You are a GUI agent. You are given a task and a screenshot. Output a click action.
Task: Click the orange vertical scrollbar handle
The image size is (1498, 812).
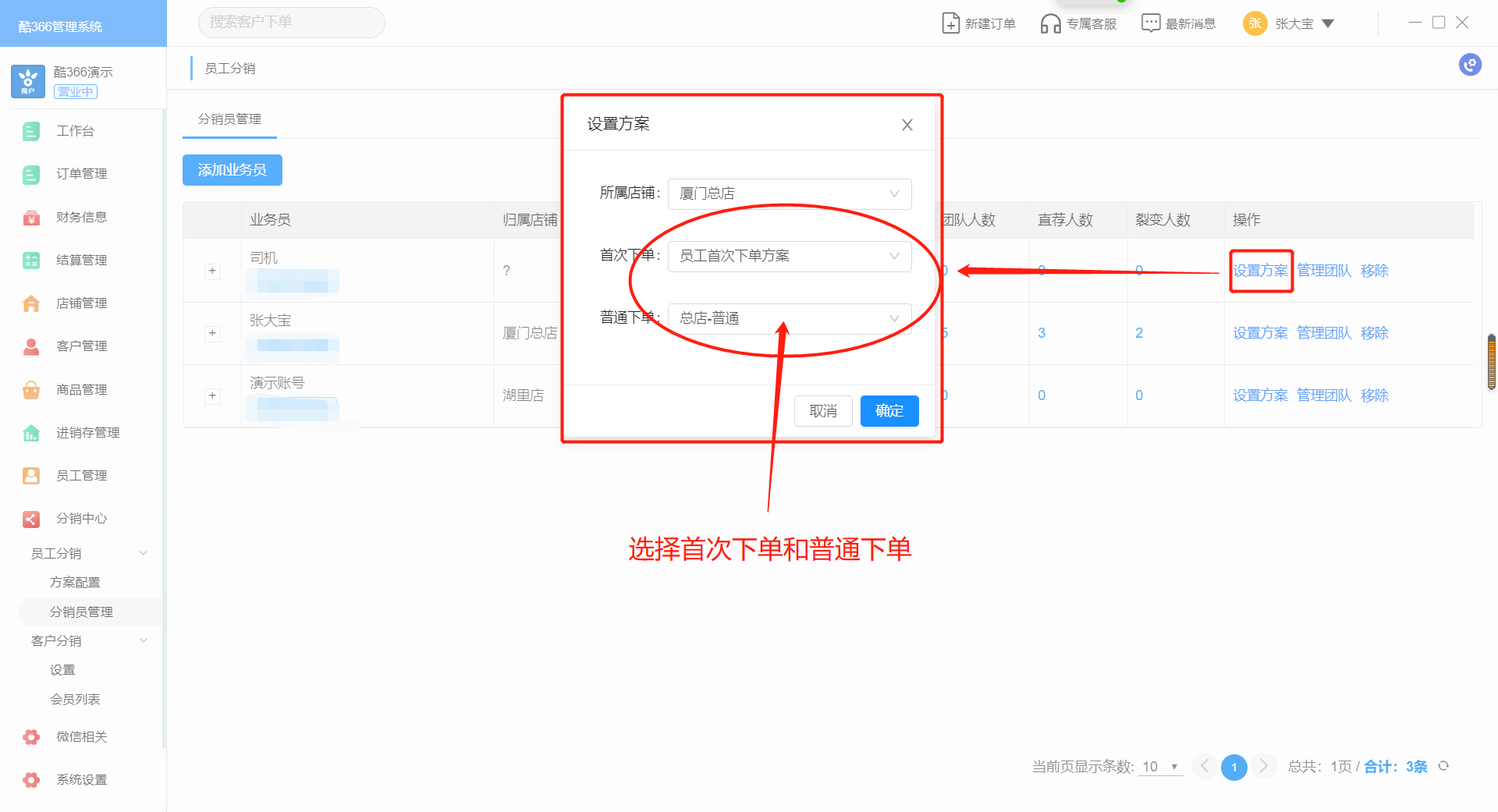[1491, 362]
